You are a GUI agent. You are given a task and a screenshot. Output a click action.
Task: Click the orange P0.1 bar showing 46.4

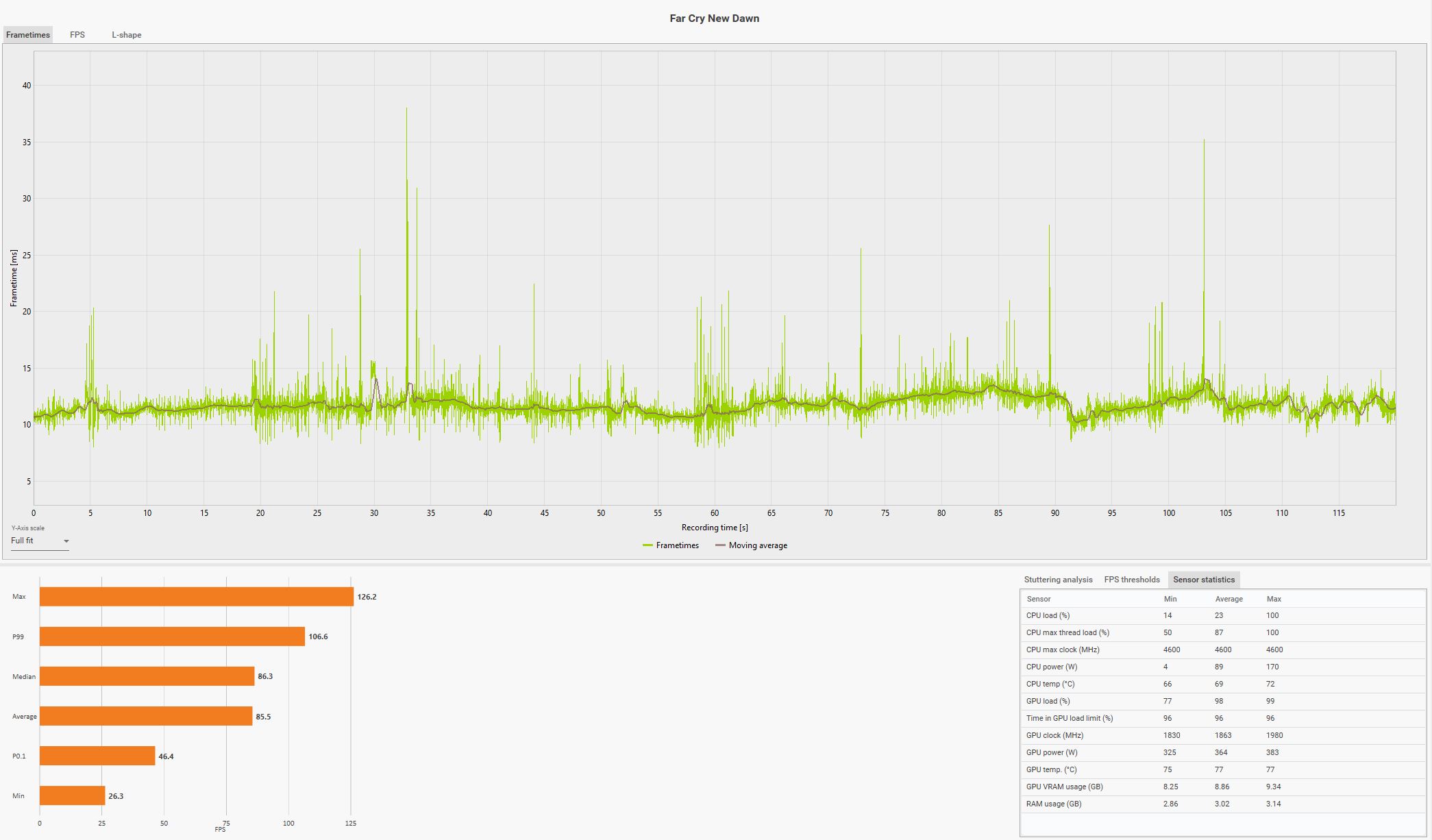tap(97, 756)
